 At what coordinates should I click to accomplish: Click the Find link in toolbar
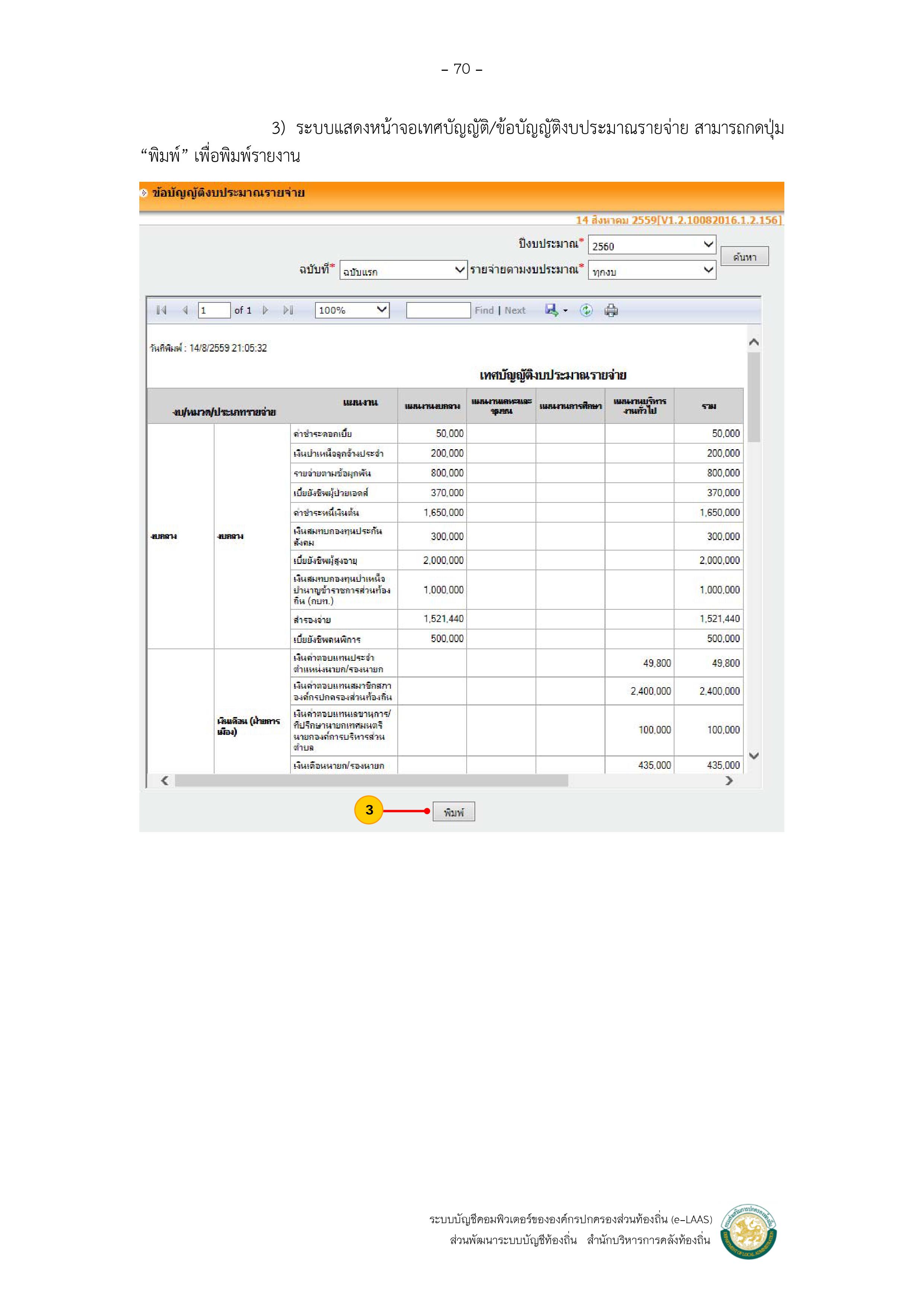click(484, 310)
